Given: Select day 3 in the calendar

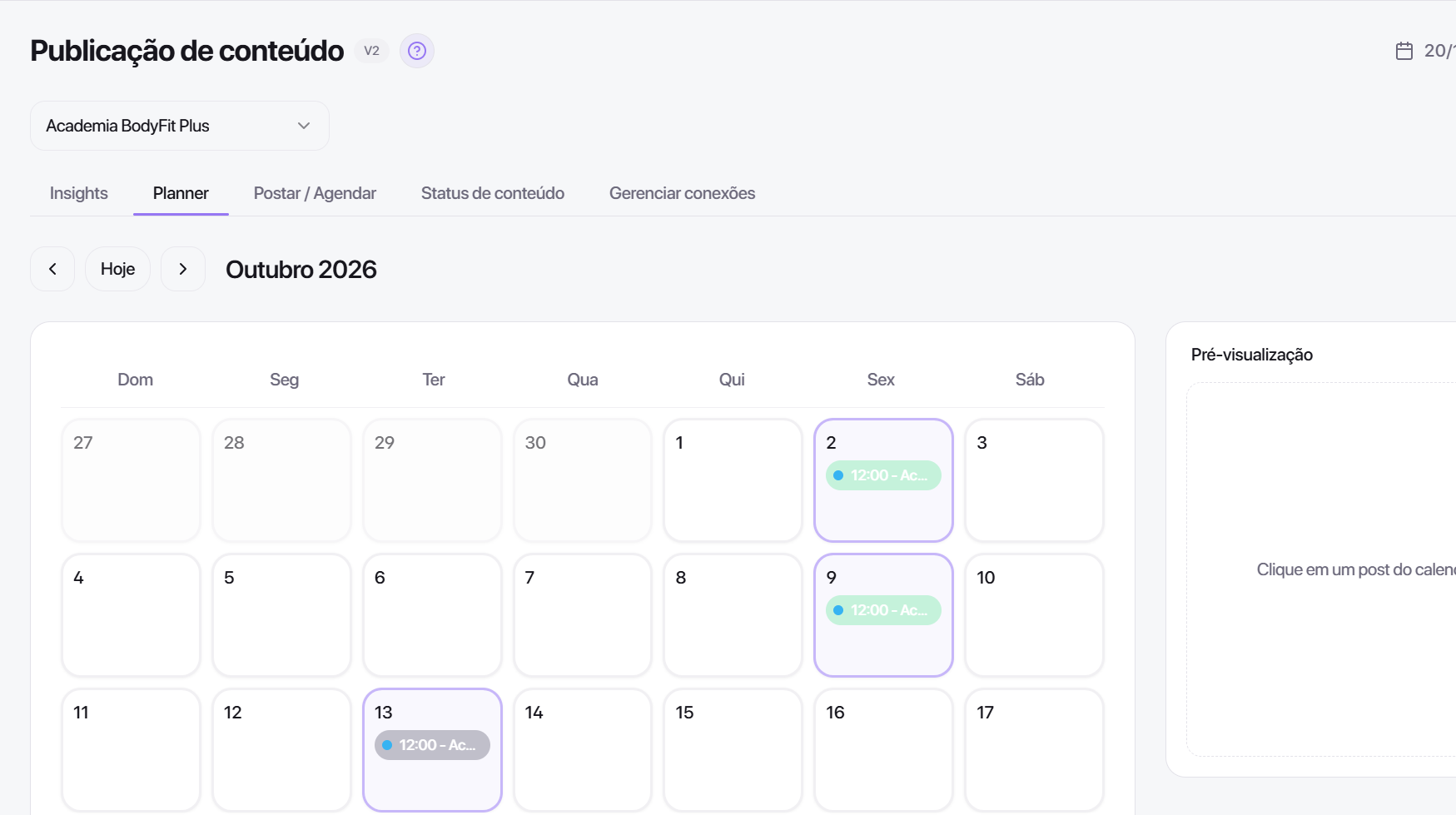Looking at the screenshot, I should click(1034, 480).
